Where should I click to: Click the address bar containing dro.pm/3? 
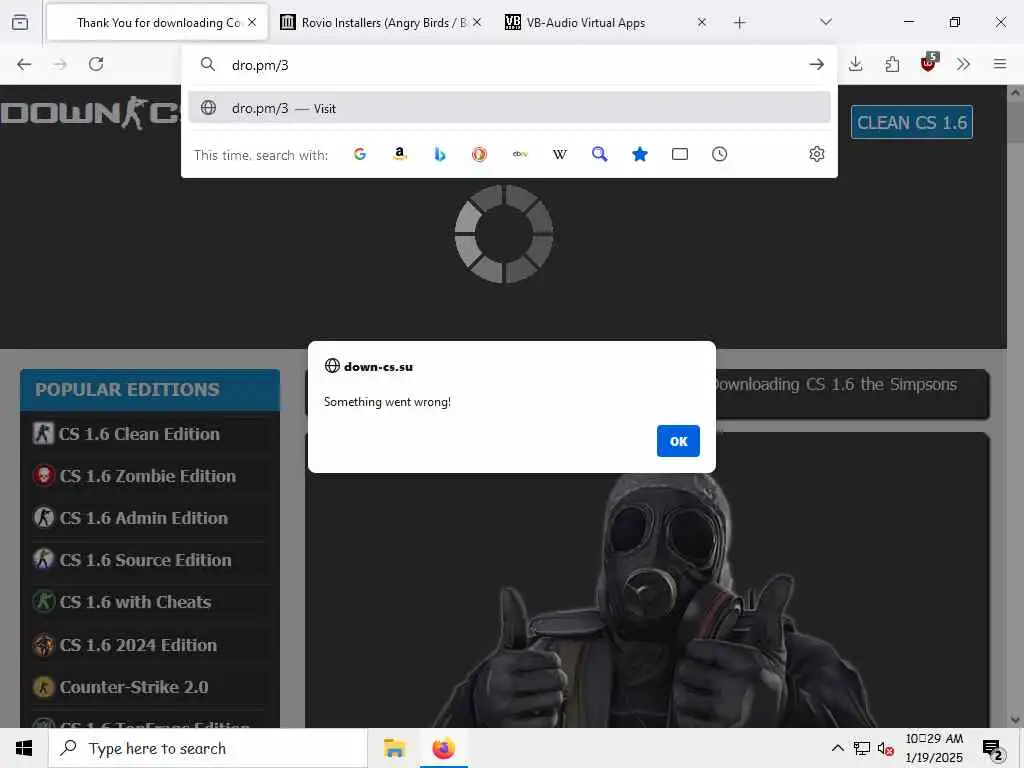[x=509, y=65]
